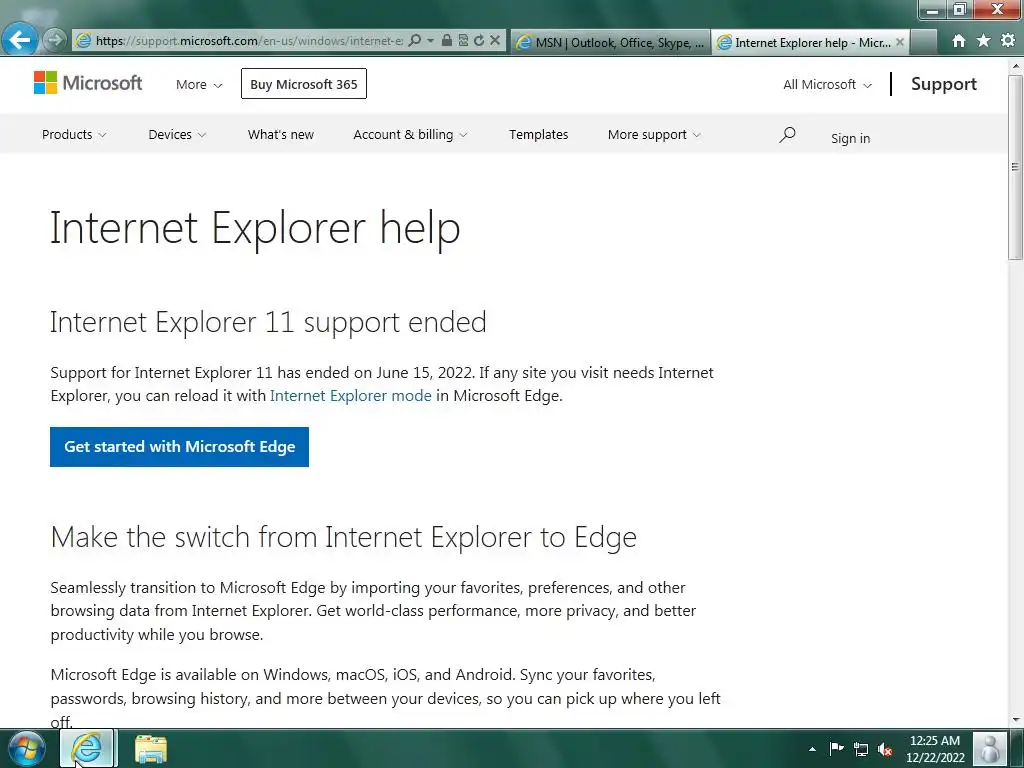
Task: Click the network tray icon
Action: coord(861,749)
